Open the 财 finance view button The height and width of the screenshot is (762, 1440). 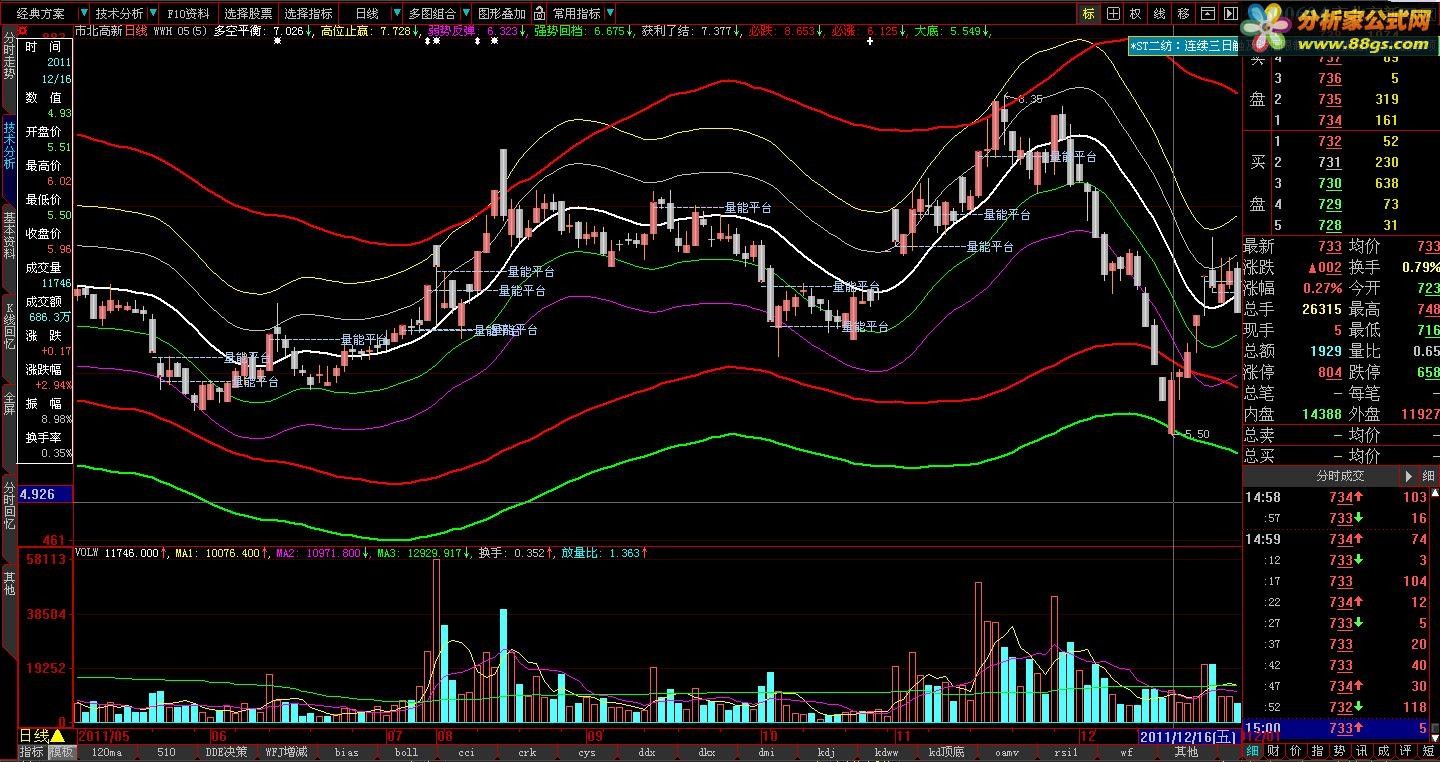pyautogui.click(x=1274, y=751)
